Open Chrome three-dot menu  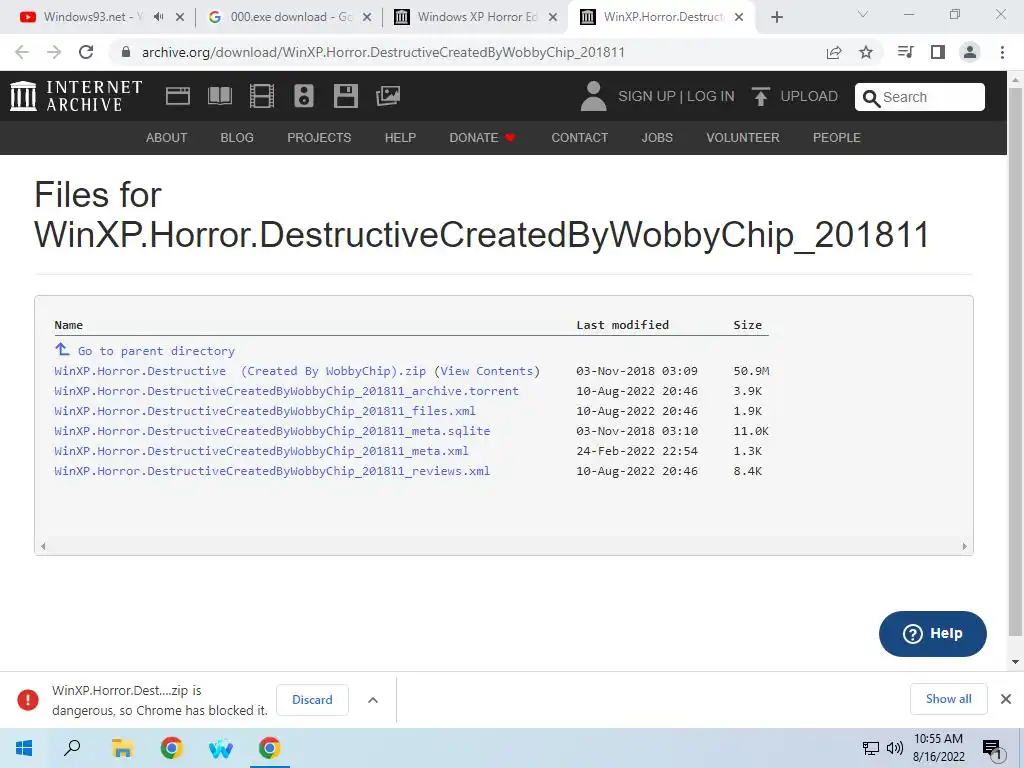pos(1002,52)
